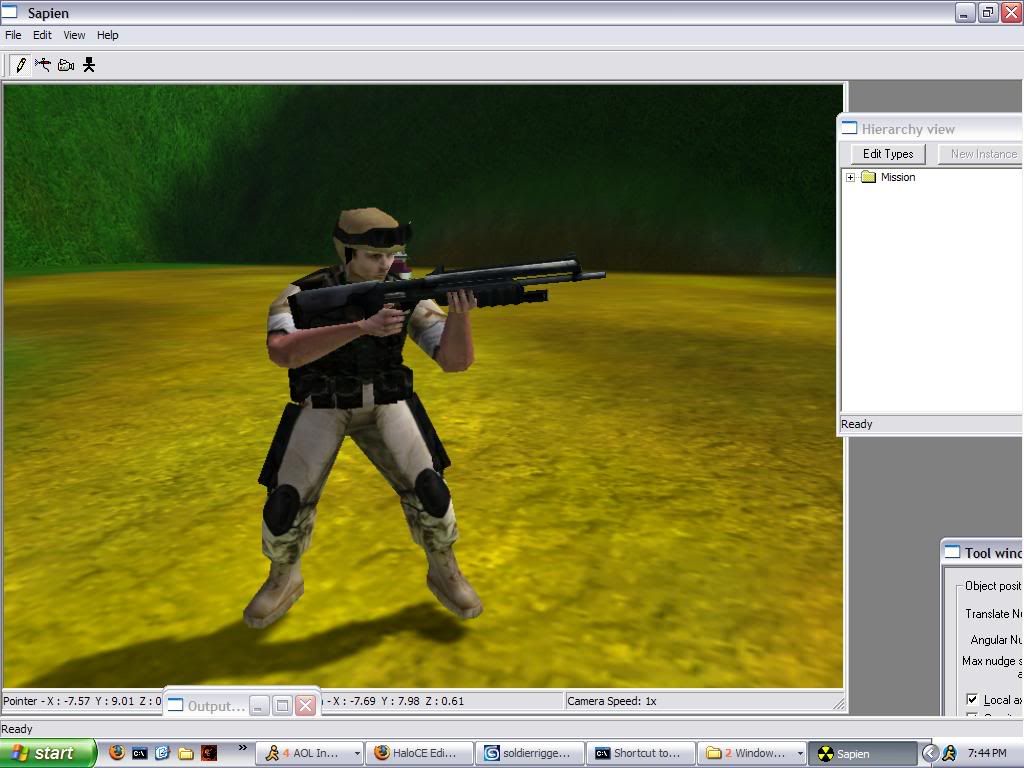The height and width of the screenshot is (768, 1024).
Task: Show hidden system tray icons
Action: tap(930, 753)
